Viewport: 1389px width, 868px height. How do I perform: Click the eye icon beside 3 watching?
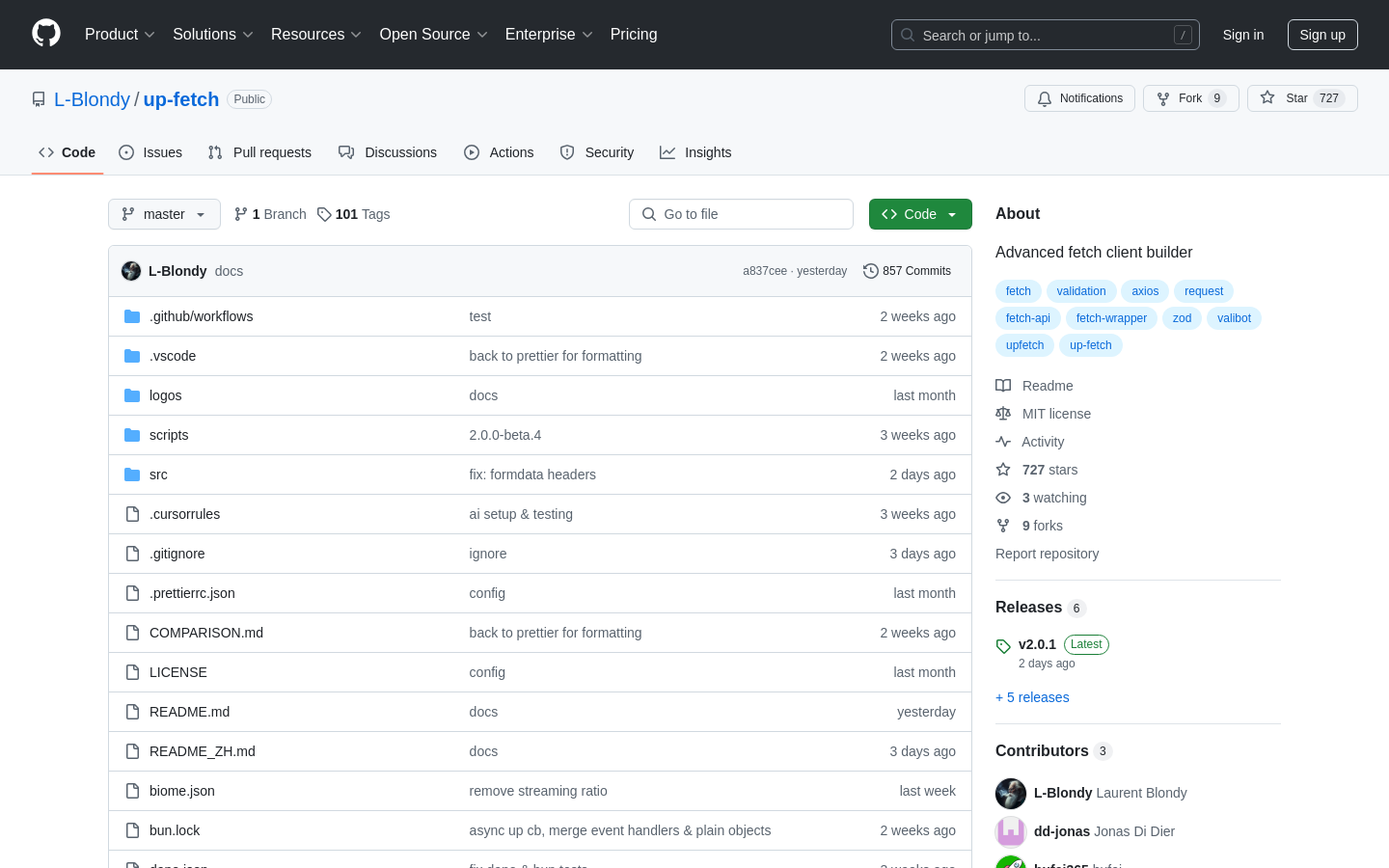pos(1003,498)
